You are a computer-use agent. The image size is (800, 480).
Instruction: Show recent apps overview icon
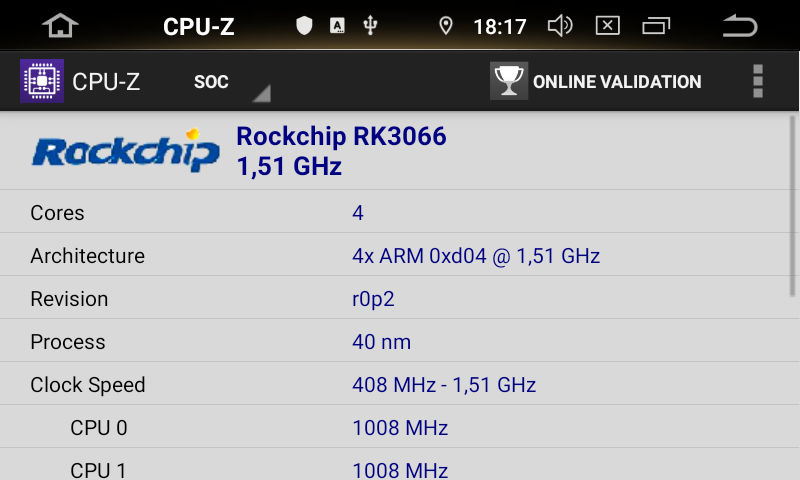coord(656,26)
